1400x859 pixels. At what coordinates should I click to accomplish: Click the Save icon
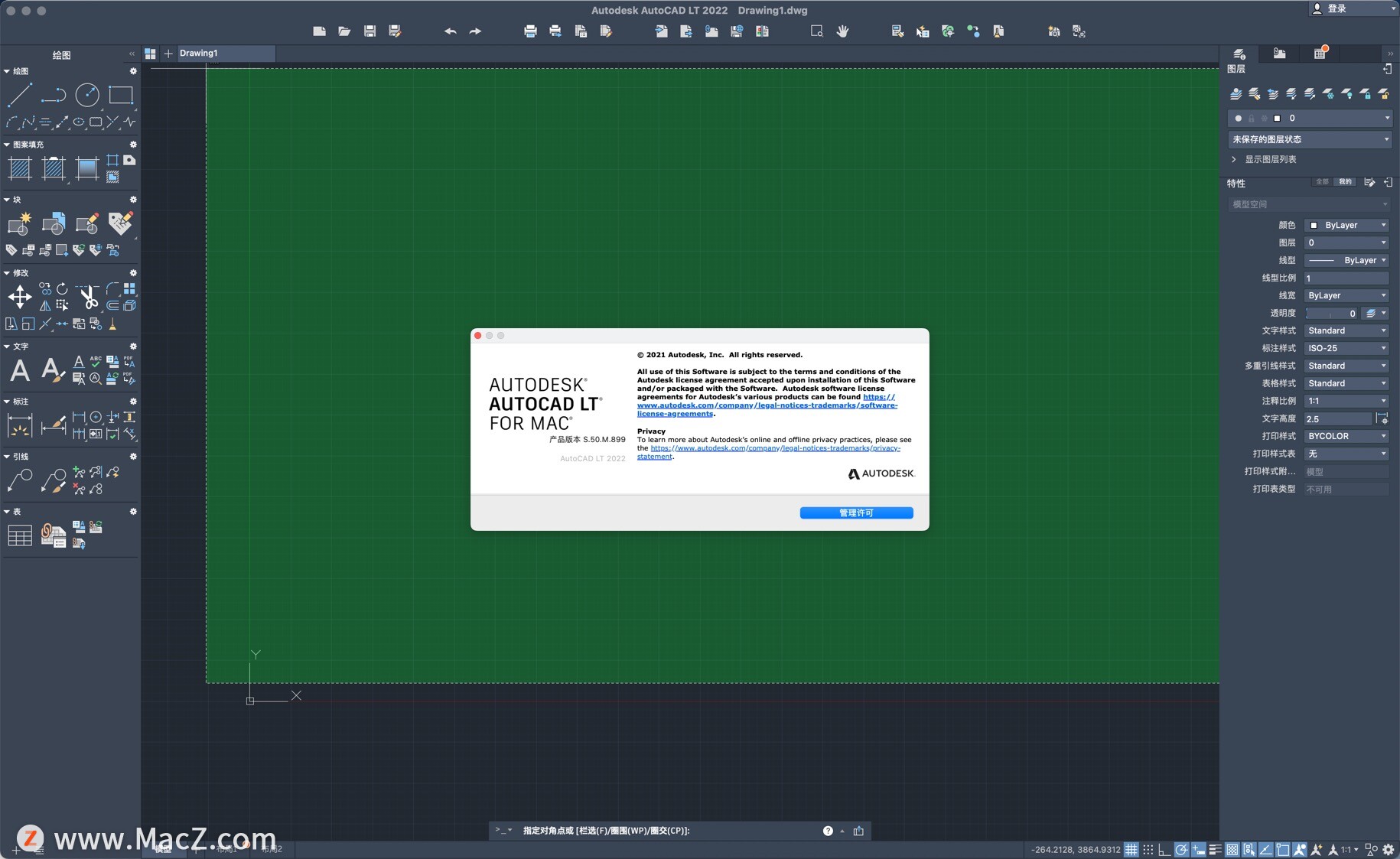(x=370, y=31)
